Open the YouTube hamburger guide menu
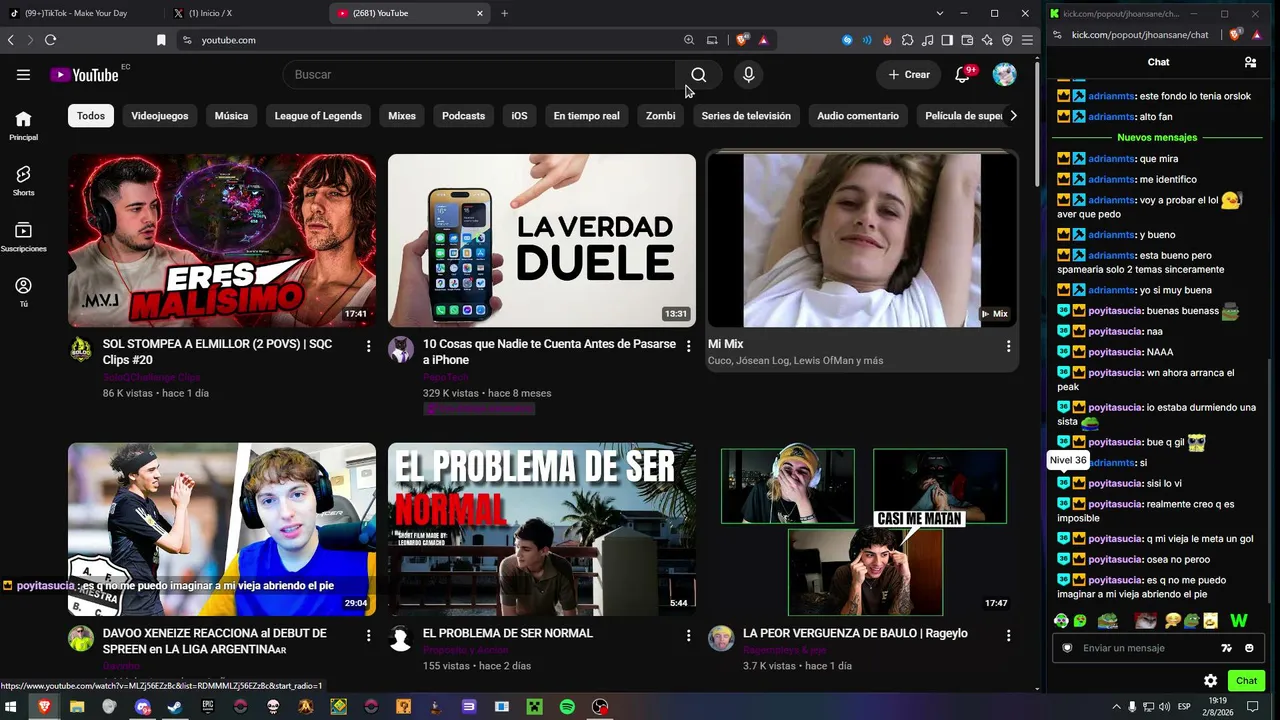The height and width of the screenshot is (720, 1280). pos(23,75)
